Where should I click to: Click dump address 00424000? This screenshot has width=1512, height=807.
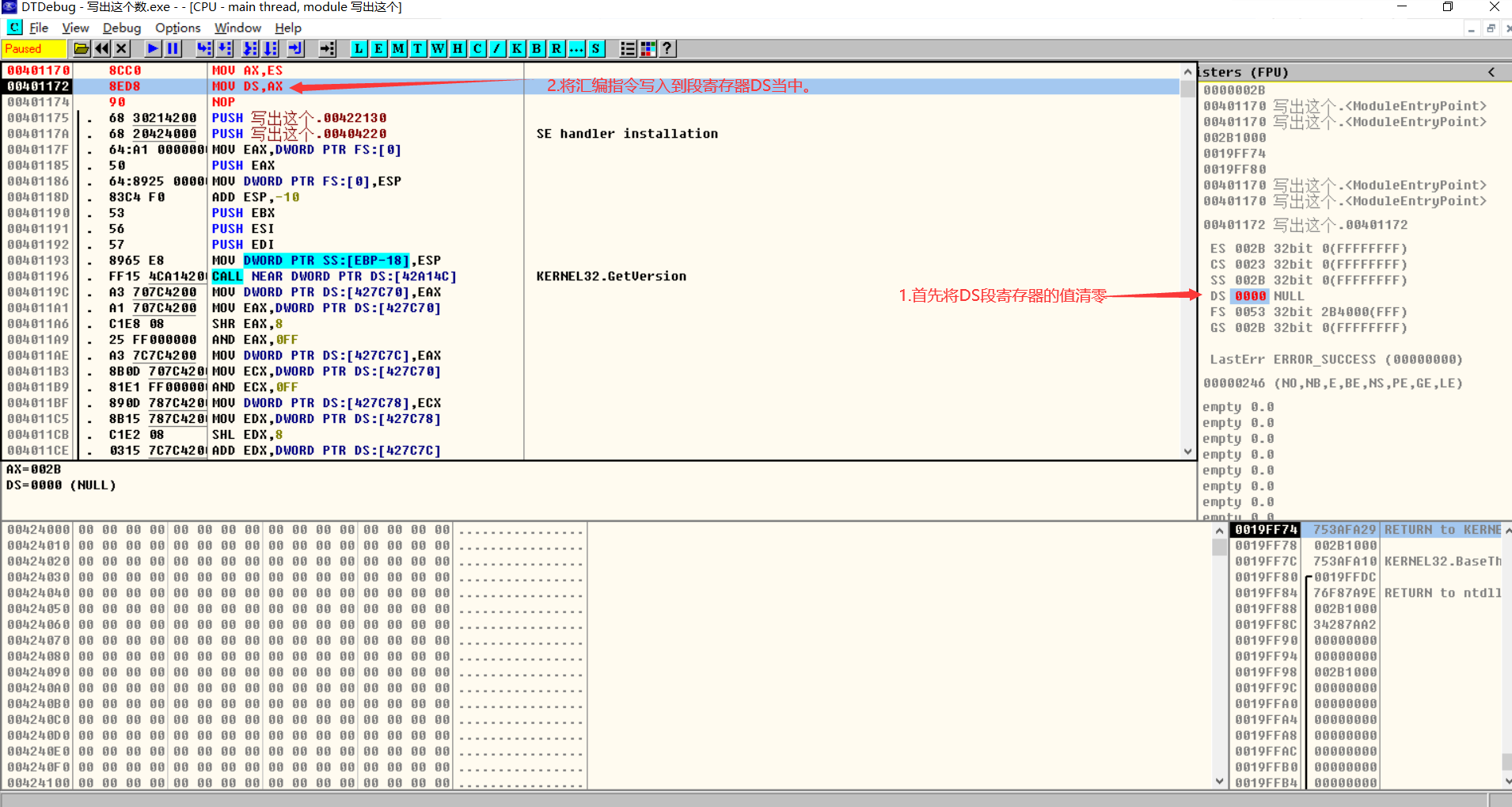click(x=38, y=530)
